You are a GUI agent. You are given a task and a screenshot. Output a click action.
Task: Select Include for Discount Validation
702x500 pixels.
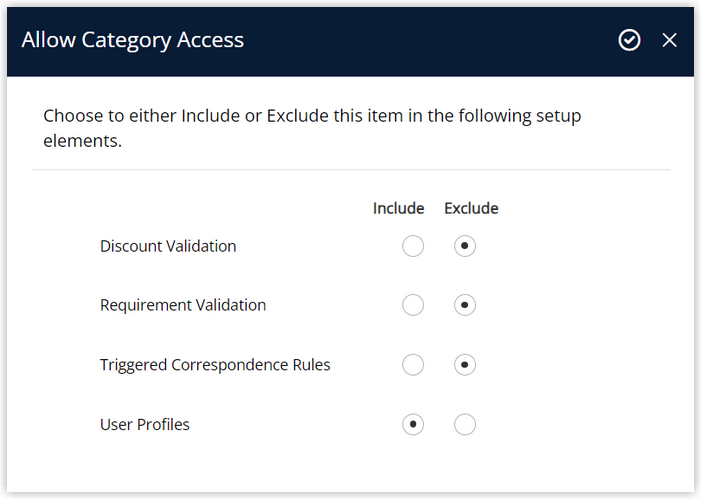click(413, 246)
